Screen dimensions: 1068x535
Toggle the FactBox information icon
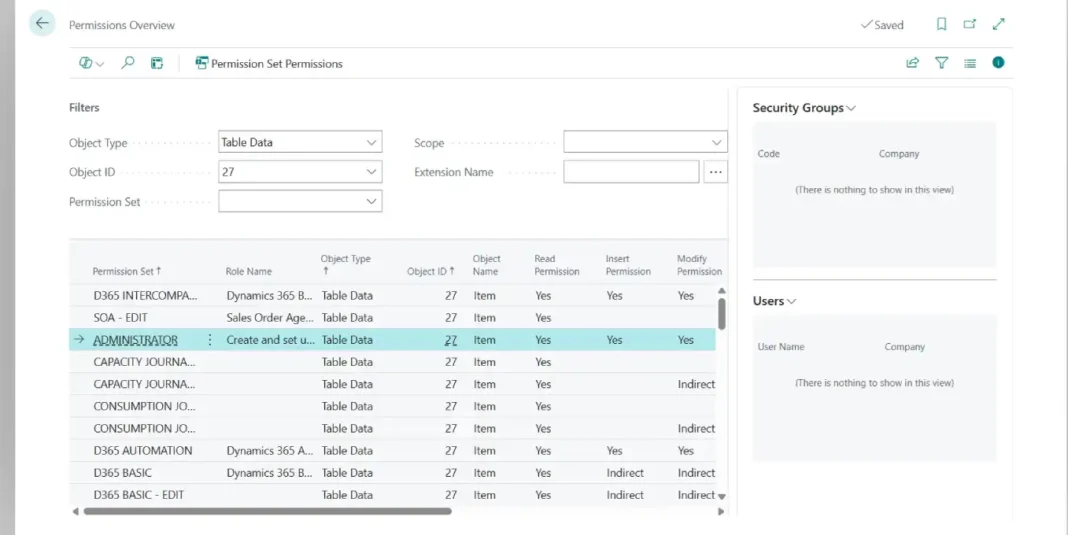(x=999, y=63)
